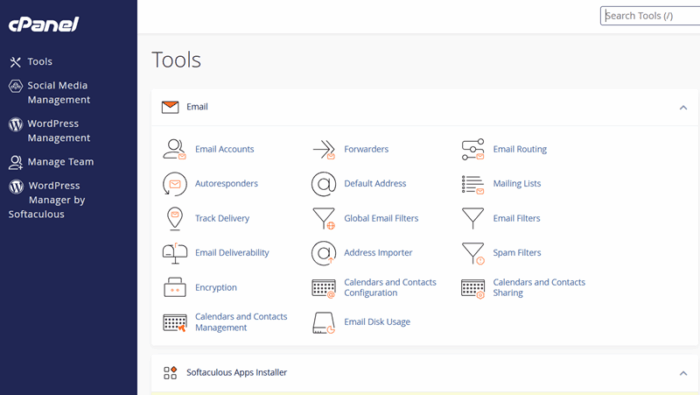
Task: Open the Forwarders link
Action: 367,149
